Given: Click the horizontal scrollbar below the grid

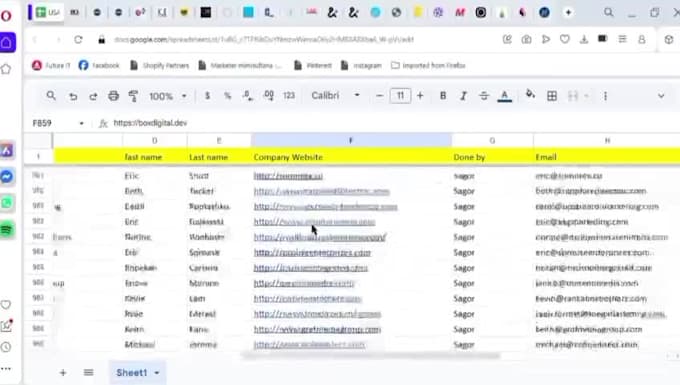Looking at the screenshot, I should pos(370,356).
